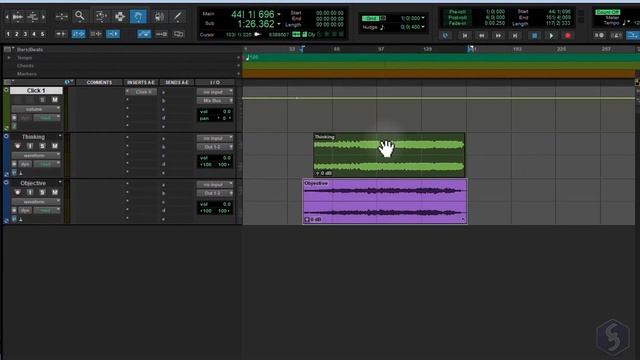Screen dimensions: 640x360
Task: Mute the Thinking track
Action: click(x=55, y=146)
